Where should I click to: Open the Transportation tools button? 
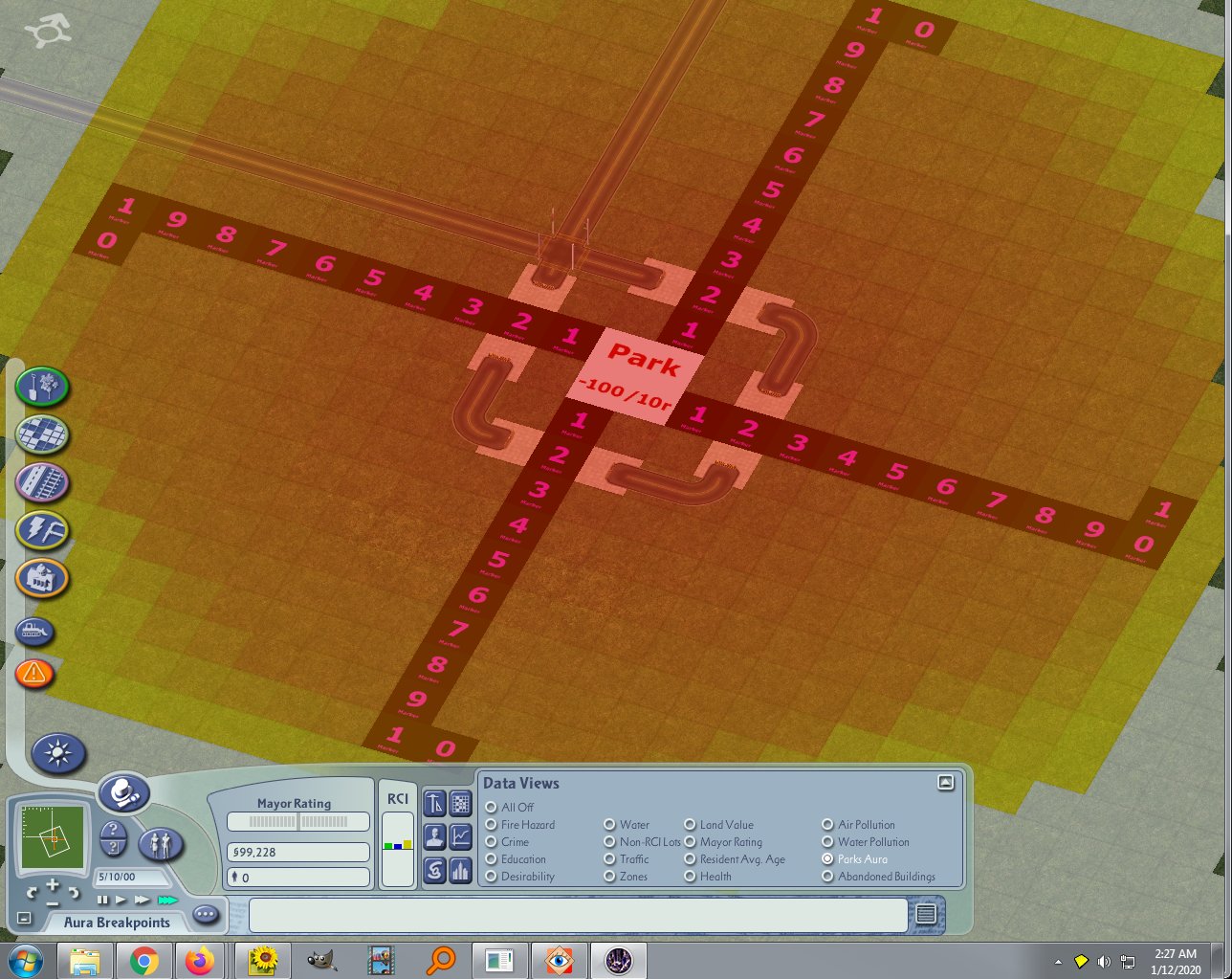(x=42, y=481)
